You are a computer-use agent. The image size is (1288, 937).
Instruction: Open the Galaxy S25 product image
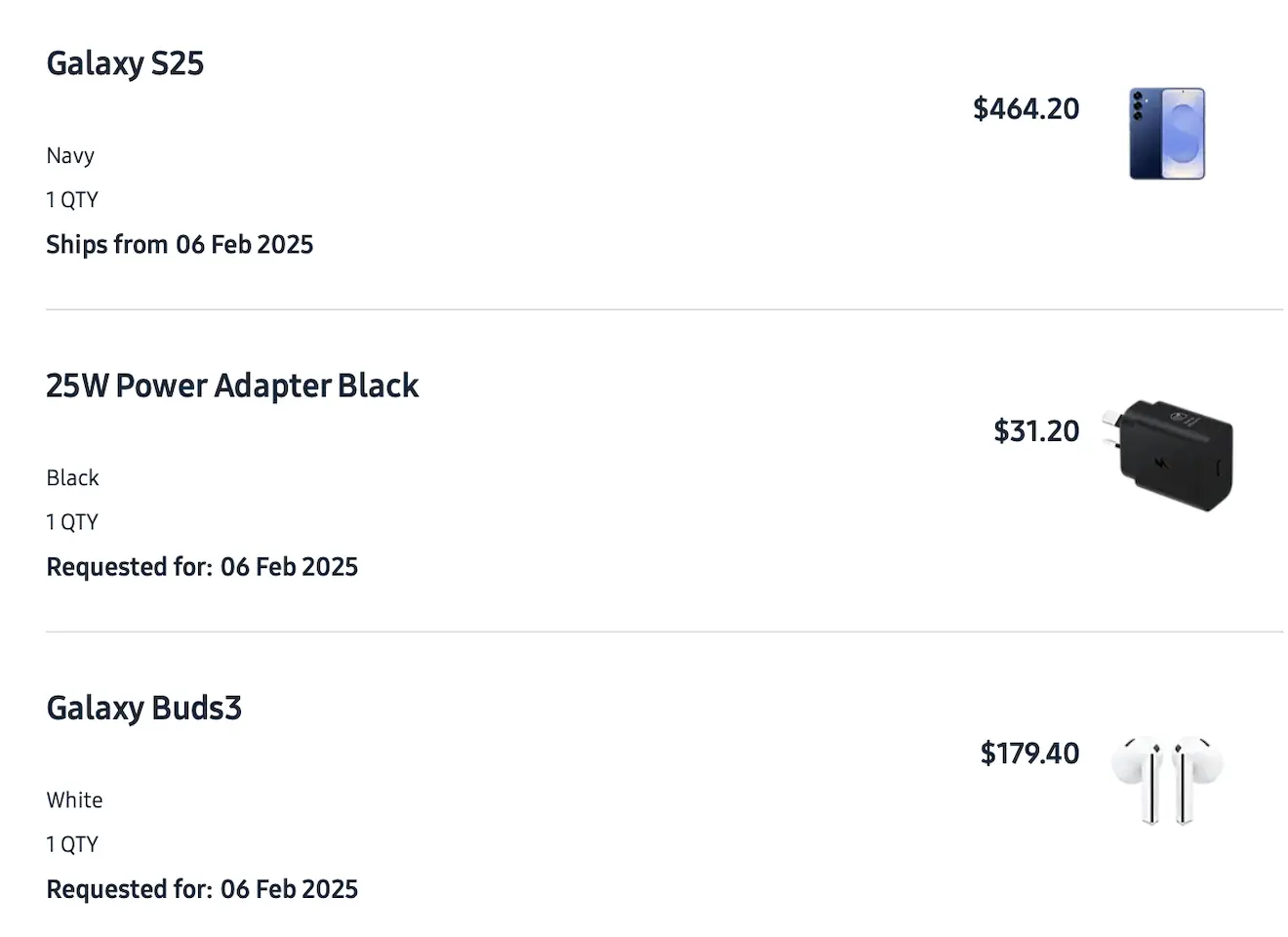pyautogui.click(x=1167, y=134)
